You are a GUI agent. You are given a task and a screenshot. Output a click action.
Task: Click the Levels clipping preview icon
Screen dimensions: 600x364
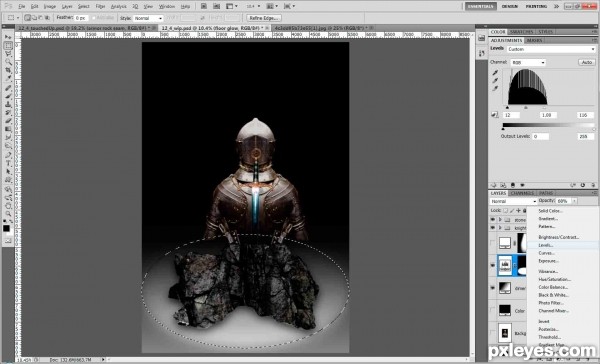(494, 114)
